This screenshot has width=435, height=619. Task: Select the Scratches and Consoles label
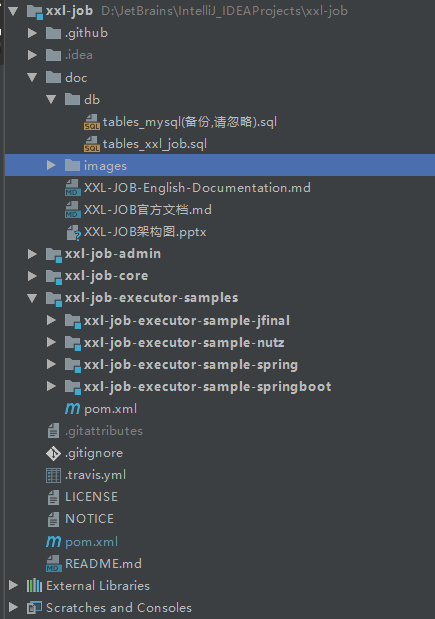[x=119, y=608]
